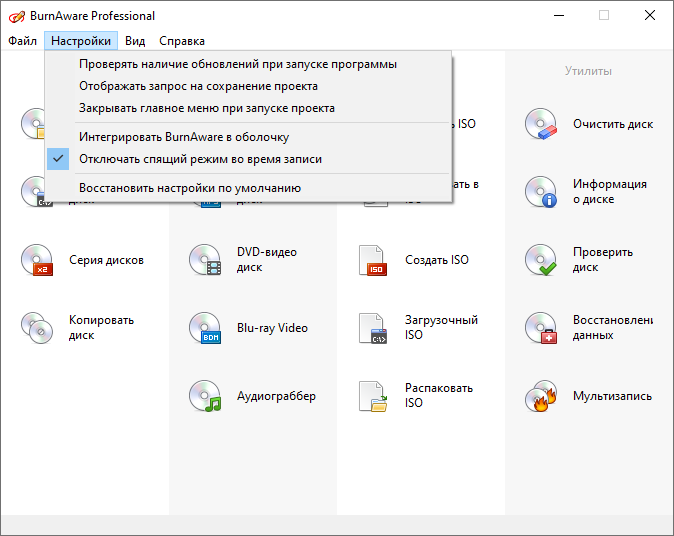Click the Аудиограббер music note disc icon
The height and width of the screenshot is (536, 674).
pyautogui.click(x=205, y=395)
